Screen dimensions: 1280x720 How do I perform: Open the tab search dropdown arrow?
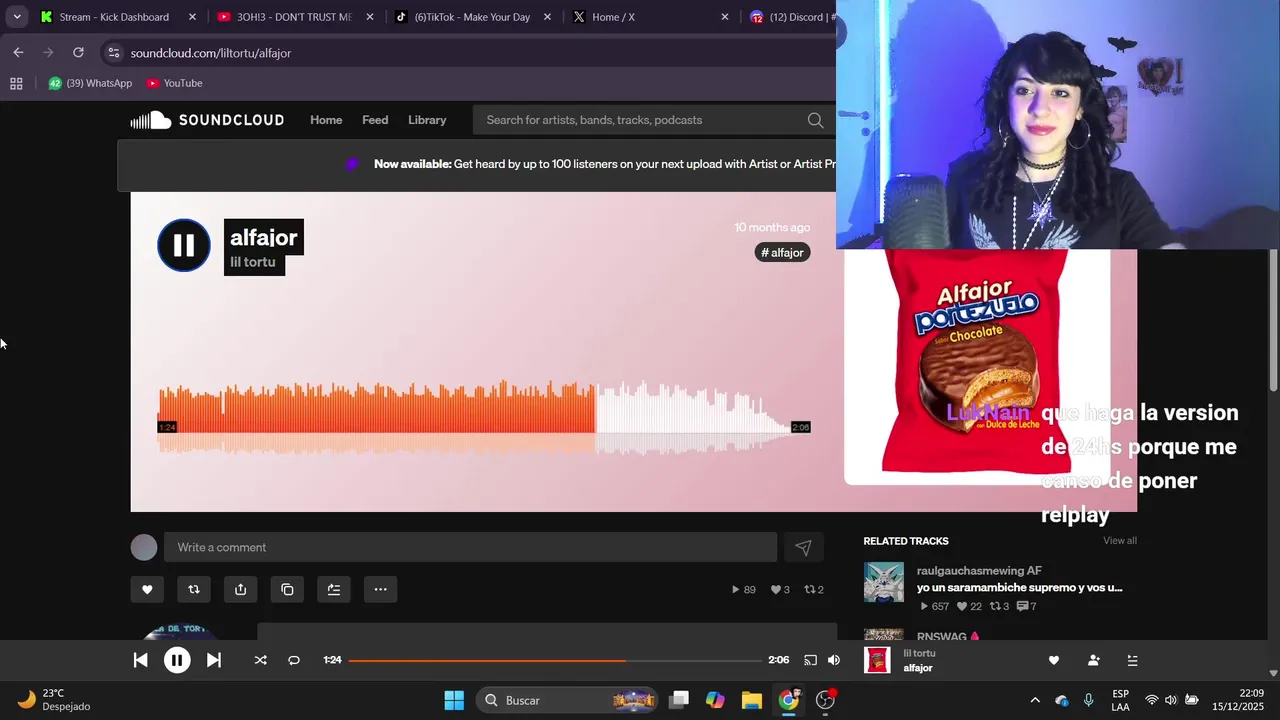point(16,17)
